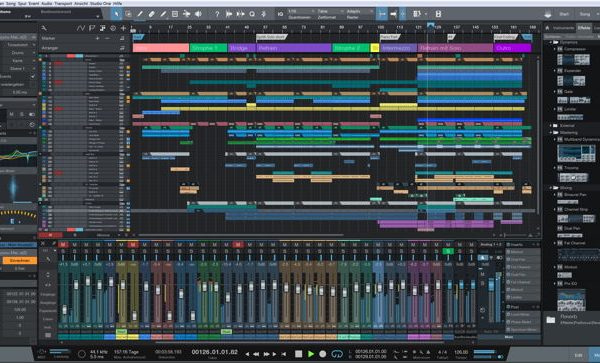Select the Bridge arranger section

coord(241,48)
